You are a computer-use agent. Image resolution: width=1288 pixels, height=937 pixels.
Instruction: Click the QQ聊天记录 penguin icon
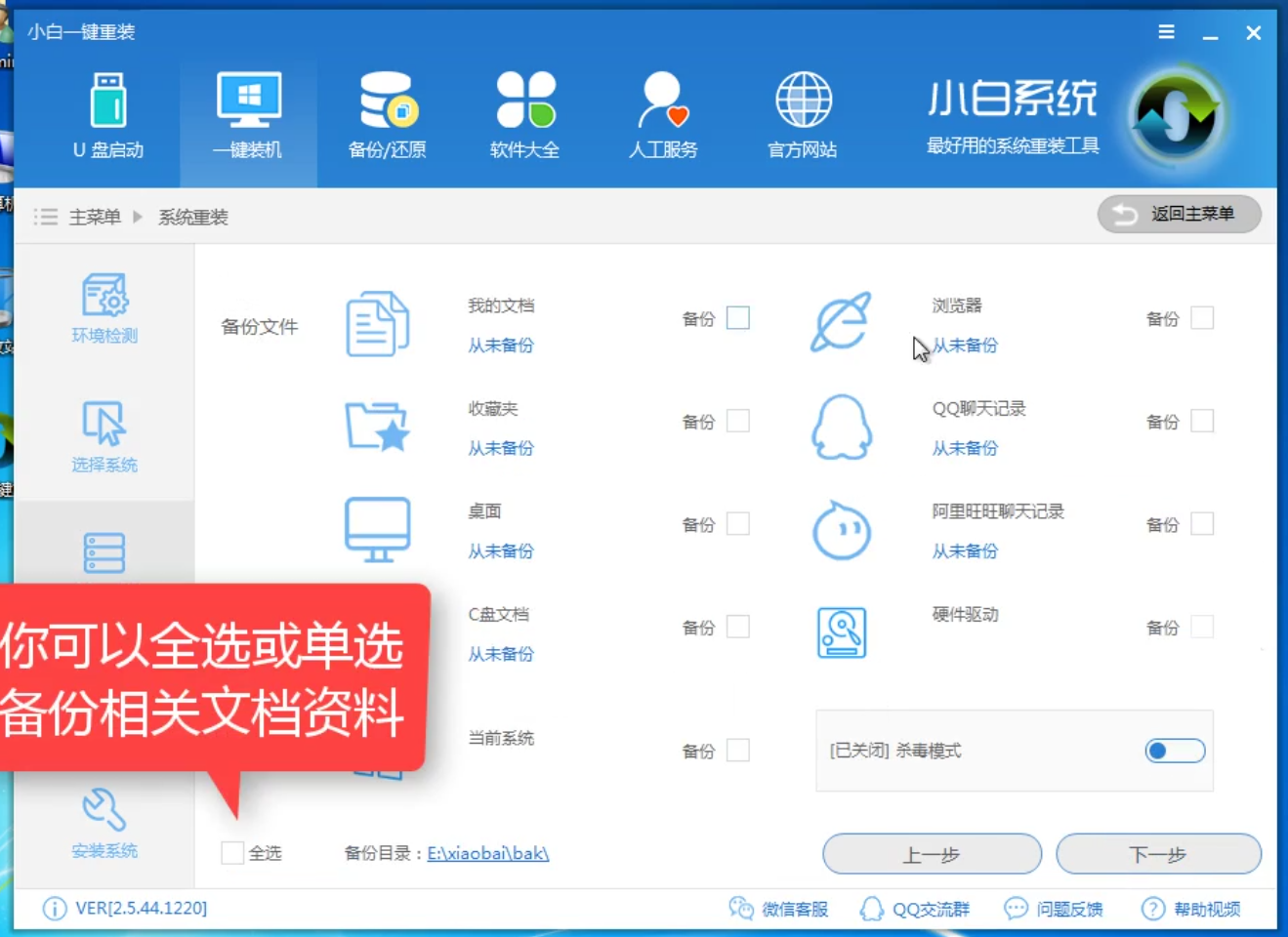(x=842, y=427)
